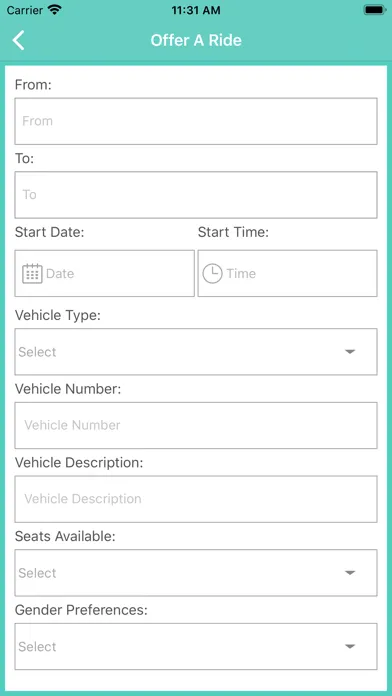This screenshot has width=392, height=696.
Task: Tap the clock icon in Start Time
Action: coord(212,273)
